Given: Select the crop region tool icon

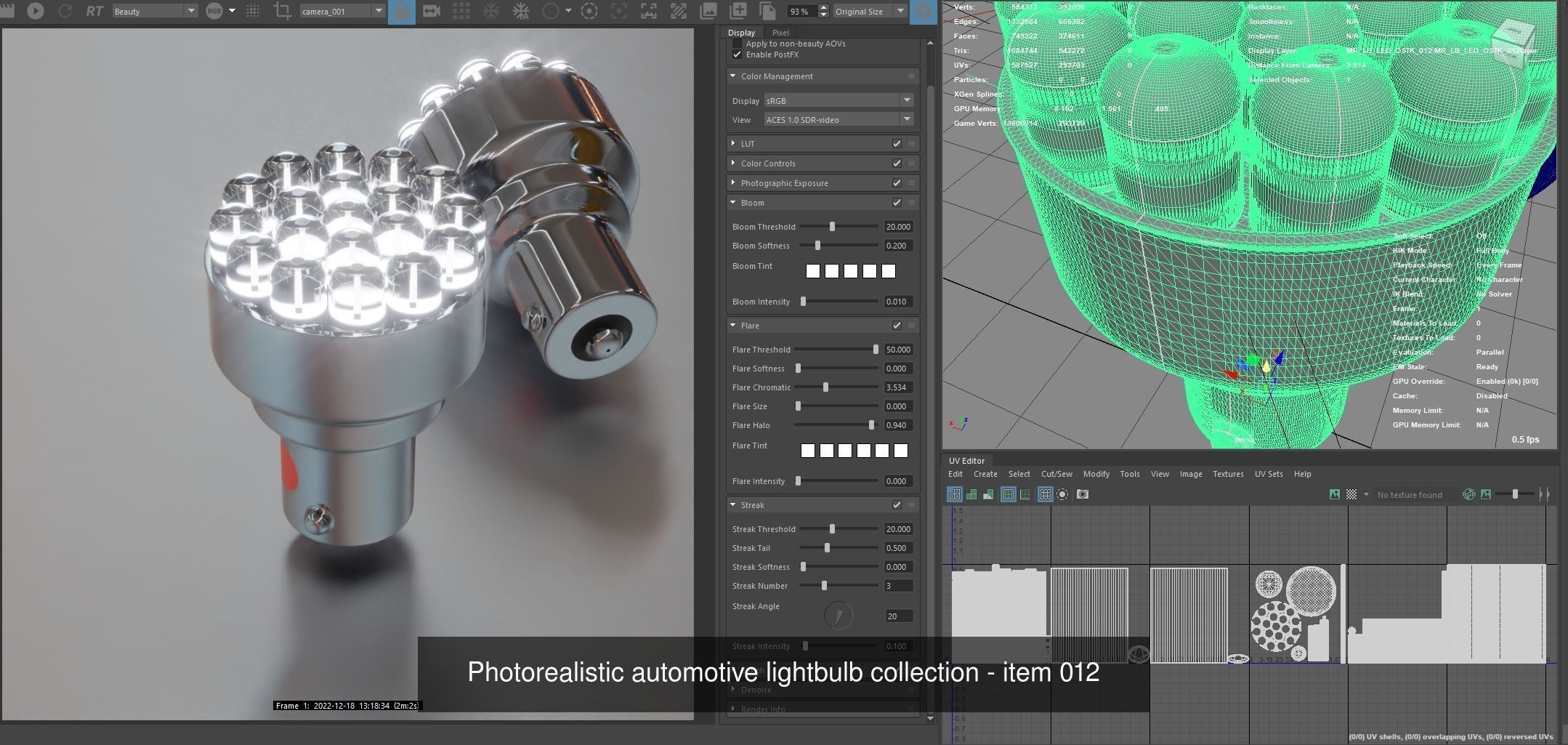Looking at the screenshot, I should [283, 11].
